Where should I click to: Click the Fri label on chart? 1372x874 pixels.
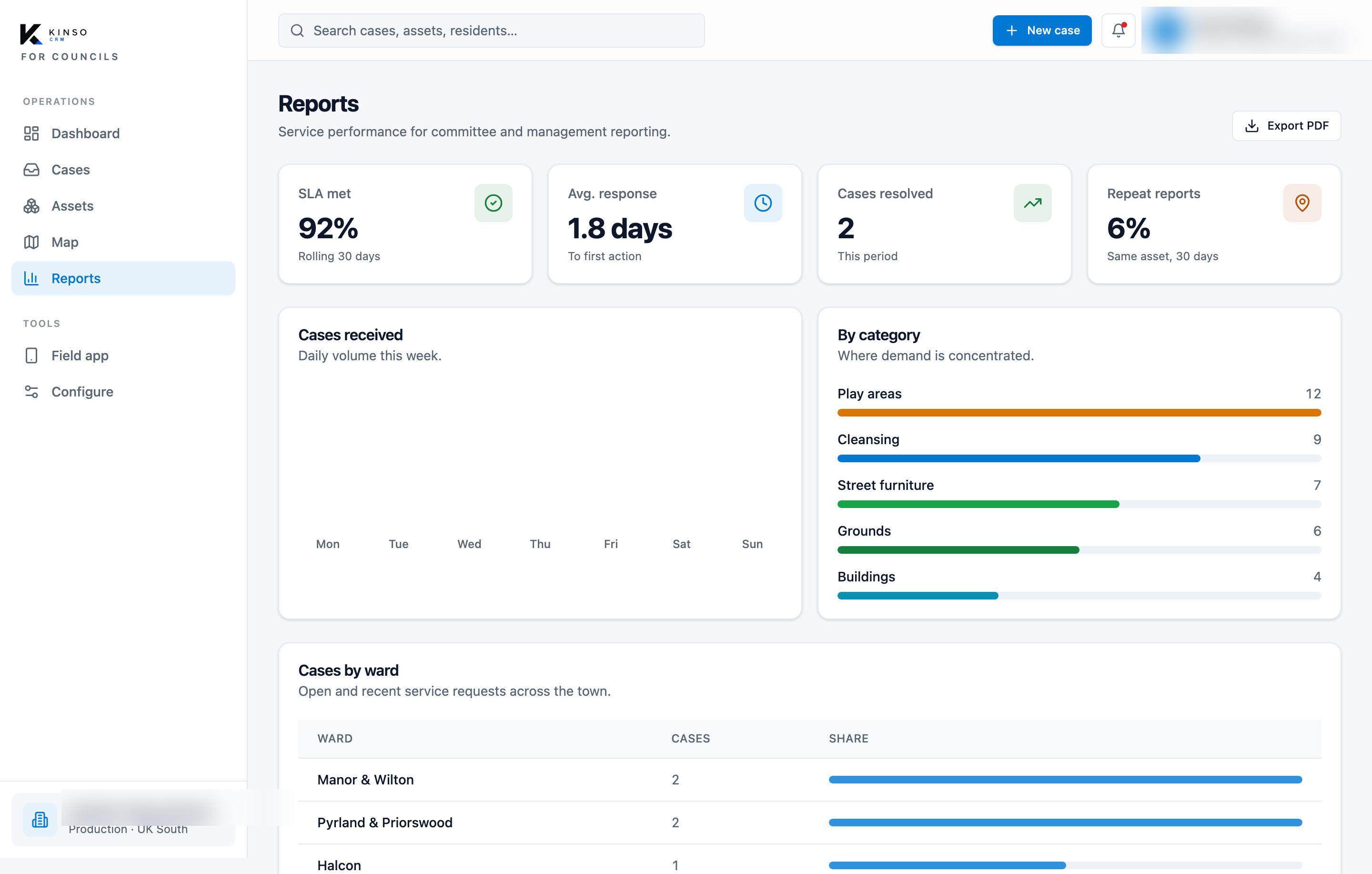click(610, 544)
